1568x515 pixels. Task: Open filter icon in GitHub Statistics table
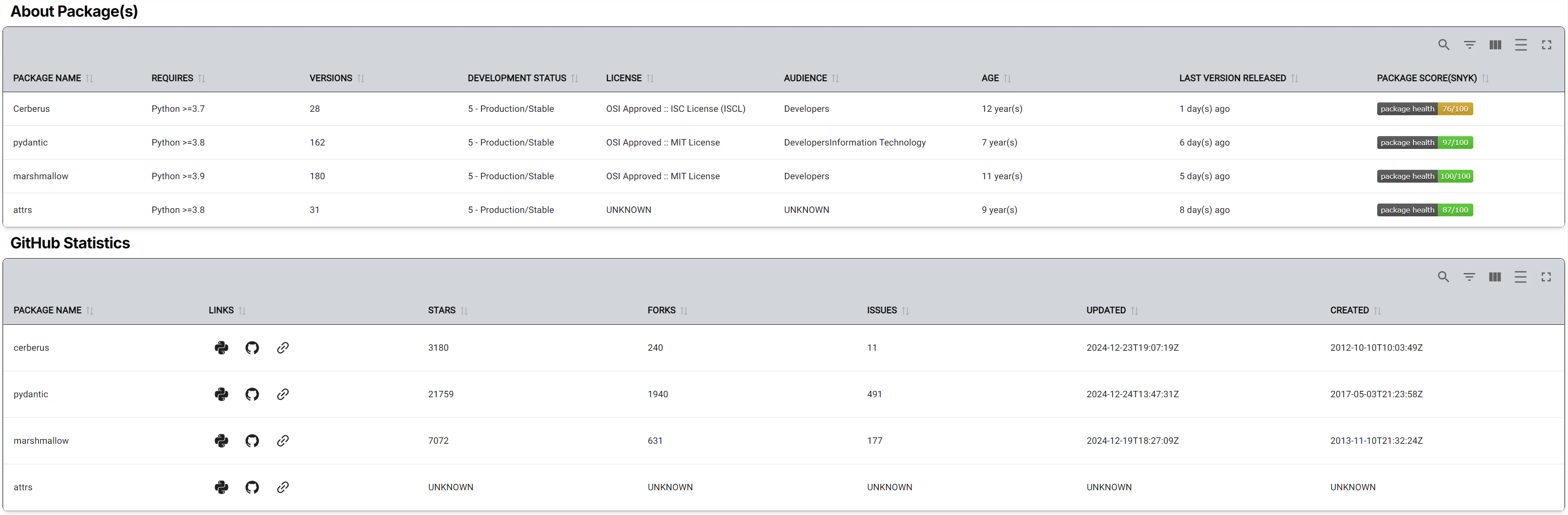1469,277
